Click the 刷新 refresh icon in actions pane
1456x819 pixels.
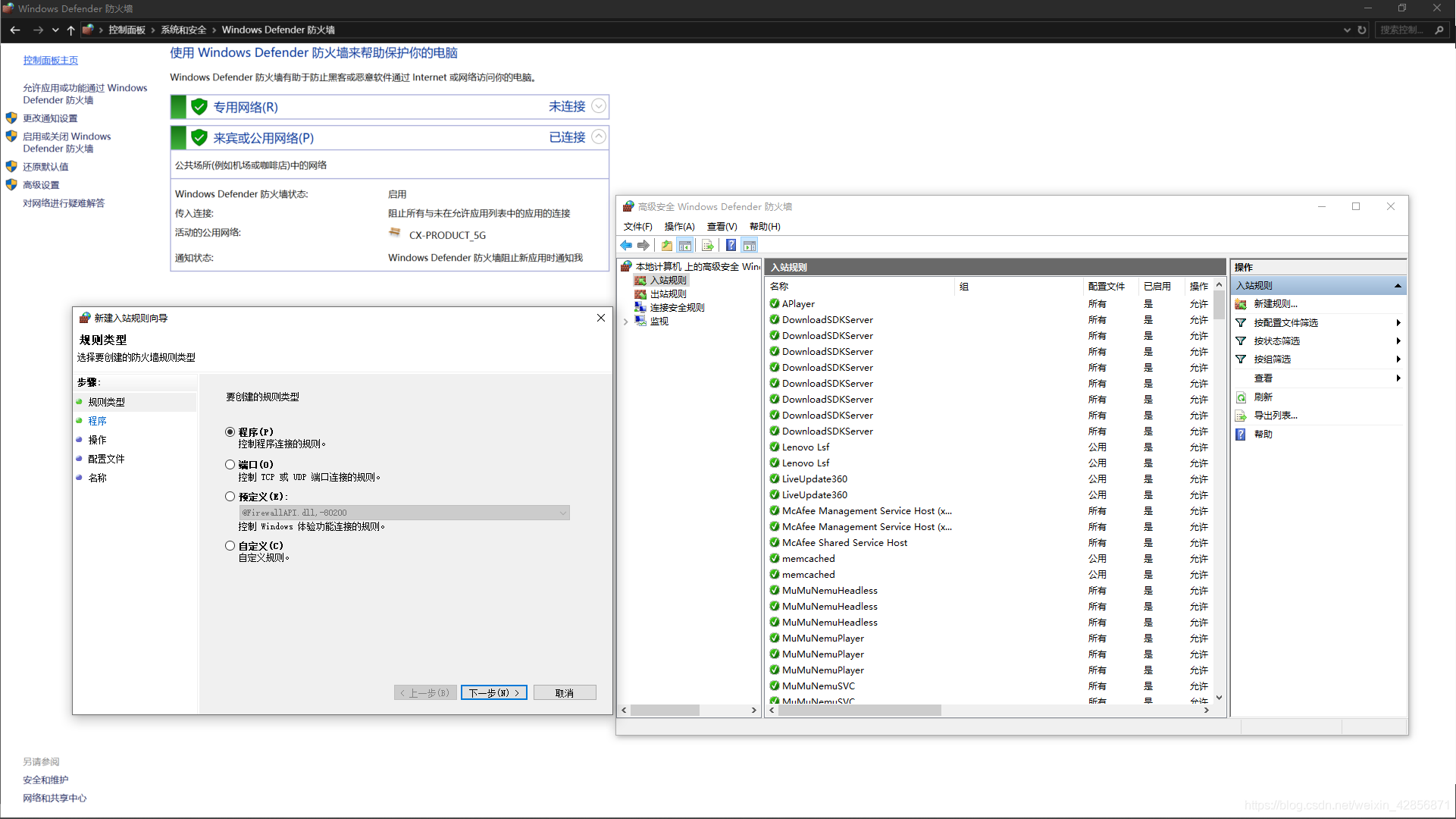pos(1241,397)
